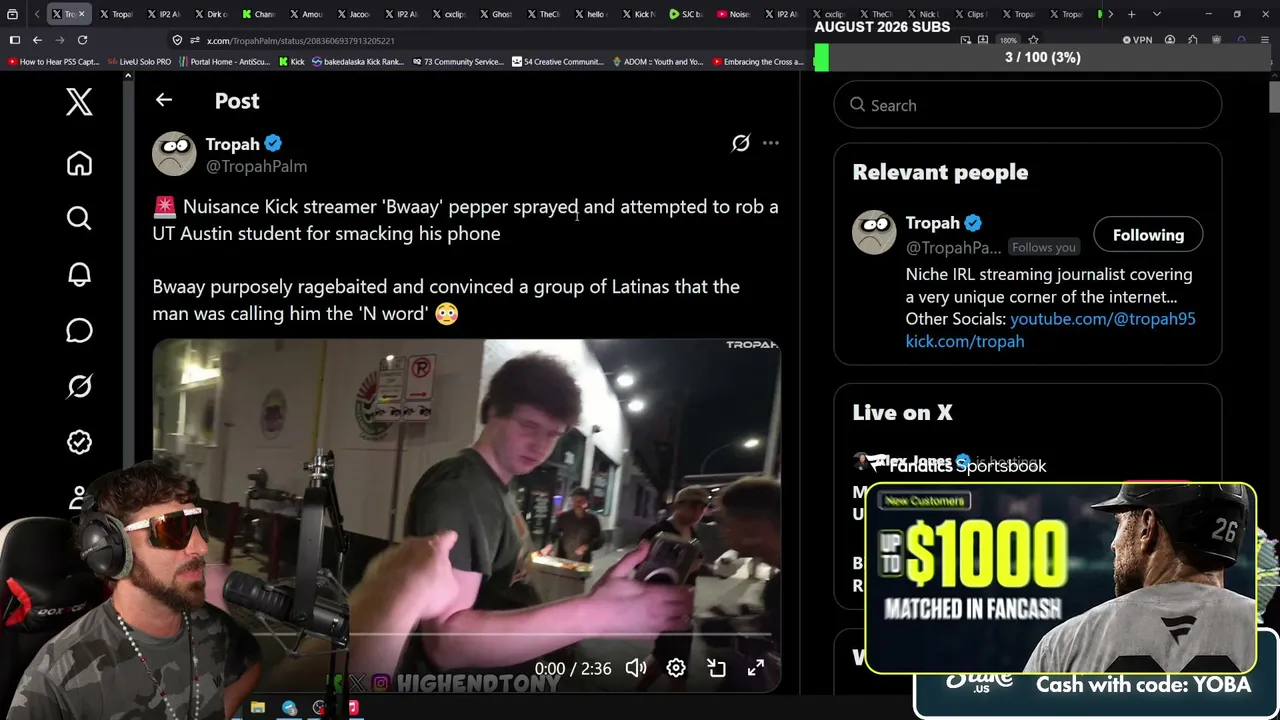Click the shield tracking-protection icon

tap(177, 40)
